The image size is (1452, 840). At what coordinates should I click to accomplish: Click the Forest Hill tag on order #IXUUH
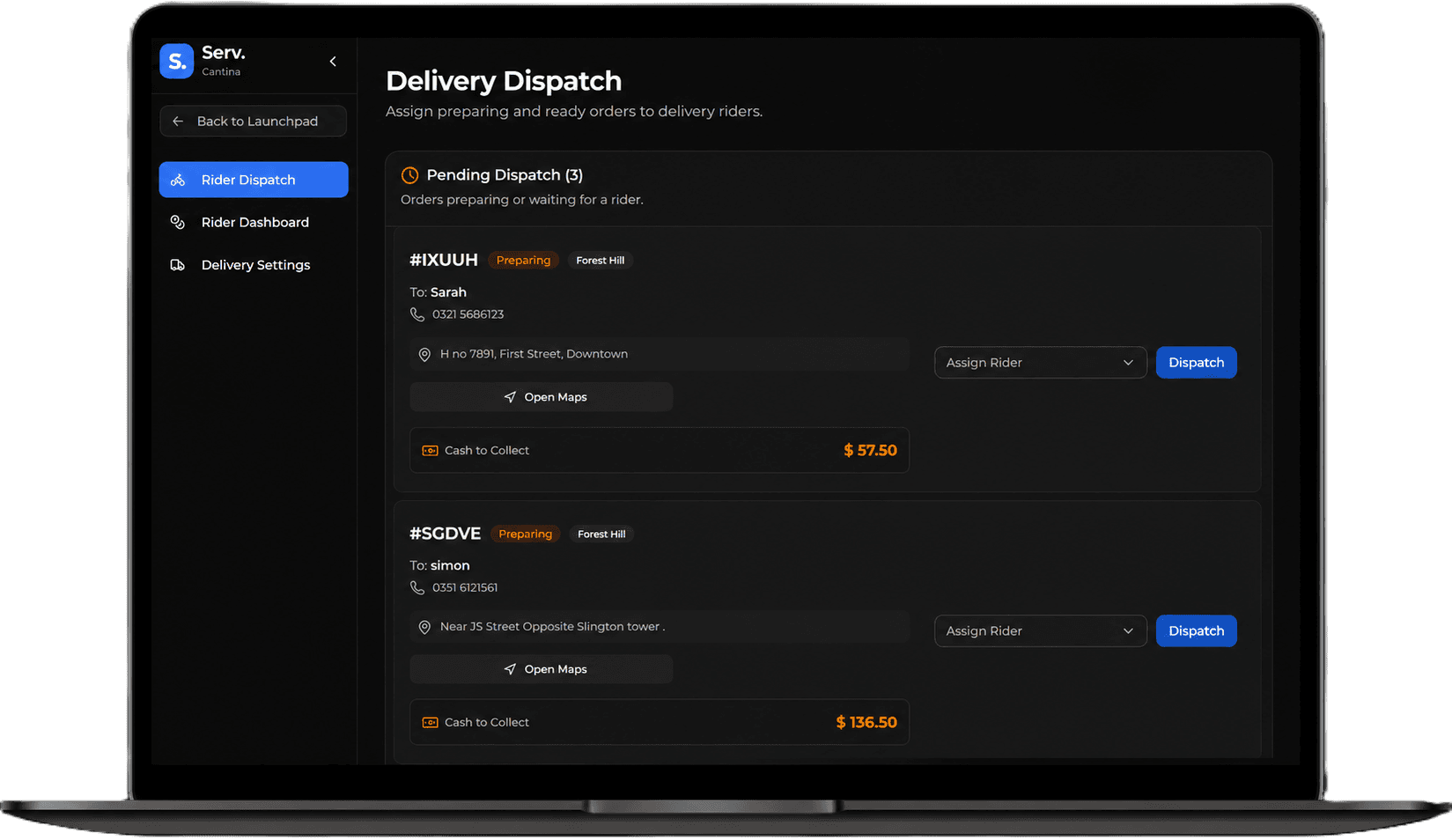[601, 260]
